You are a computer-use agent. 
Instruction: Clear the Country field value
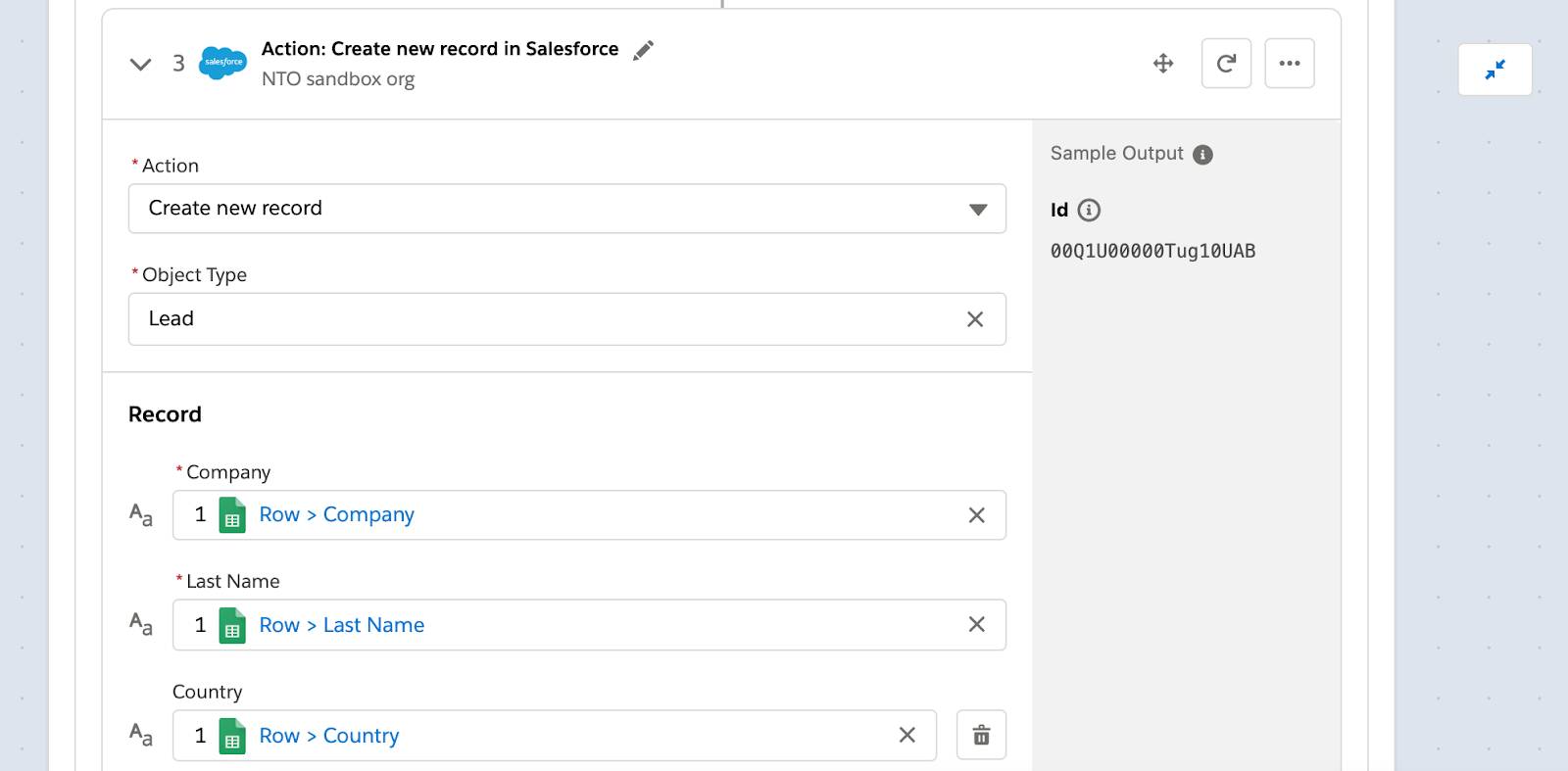tap(906, 735)
